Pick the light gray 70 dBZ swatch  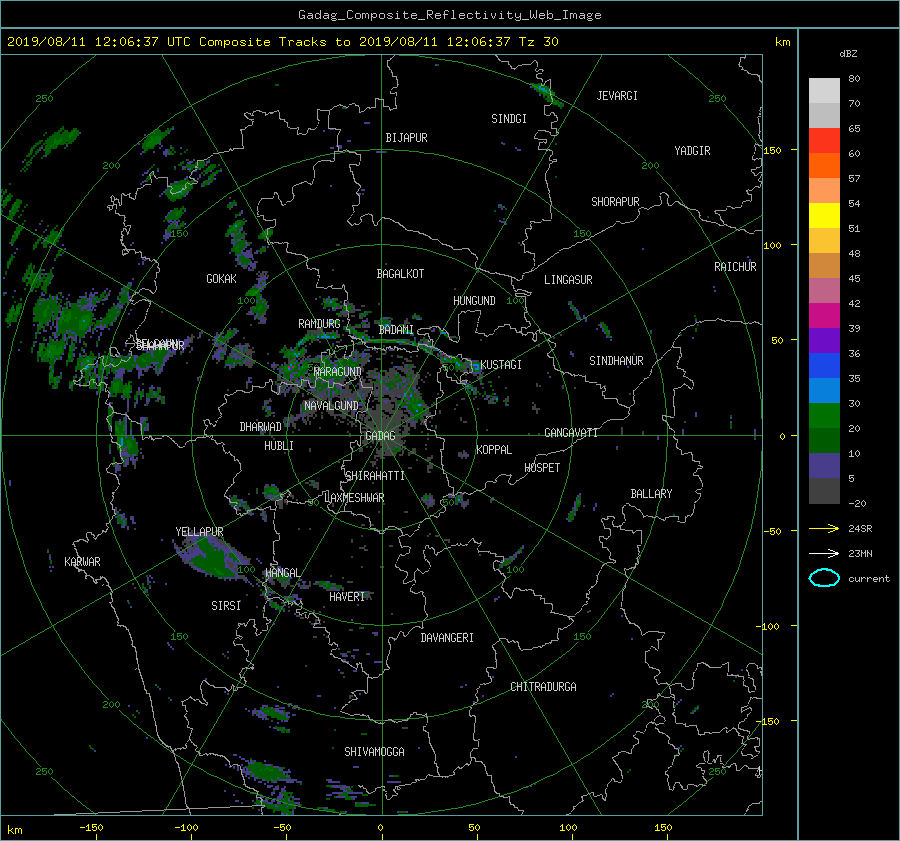(824, 91)
